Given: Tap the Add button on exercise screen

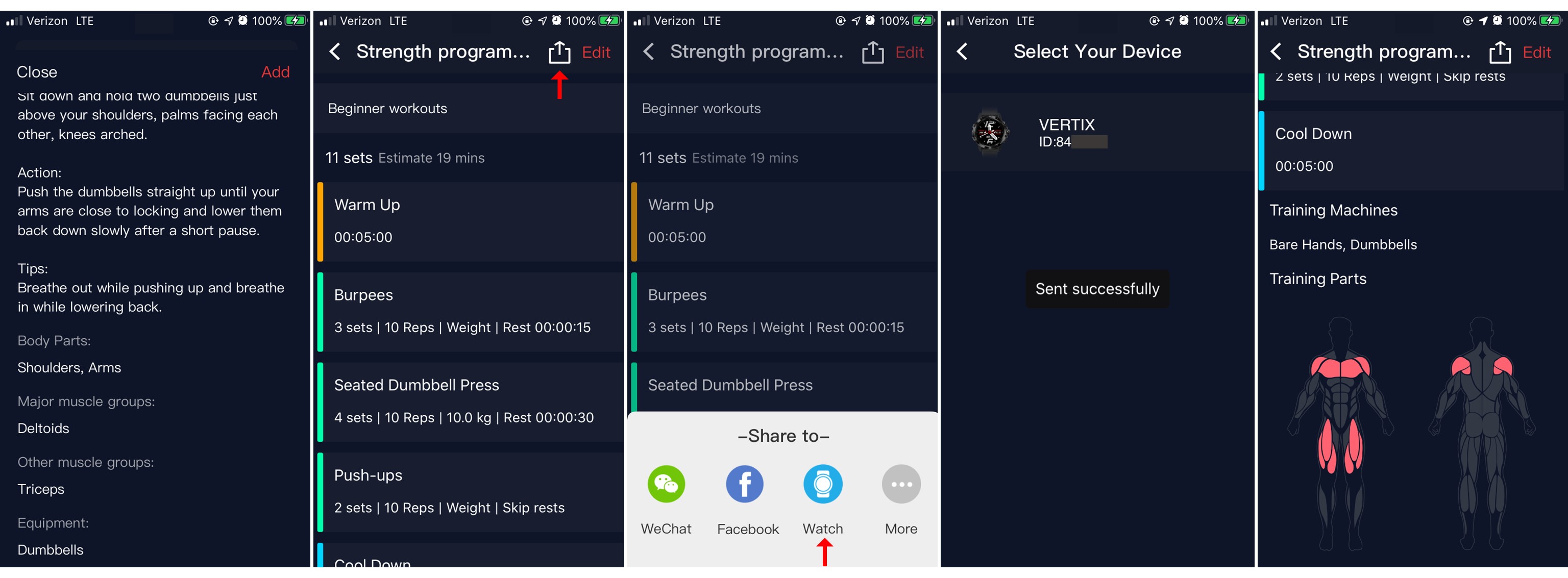Looking at the screenshot, I should [x=276, y=71].
